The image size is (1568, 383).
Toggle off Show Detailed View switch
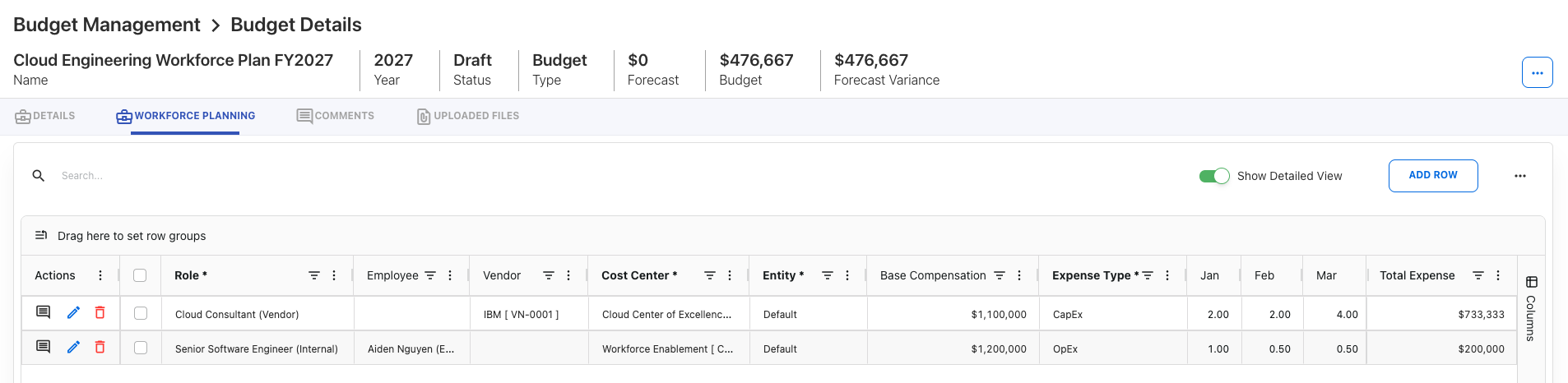coord(1214,176)
